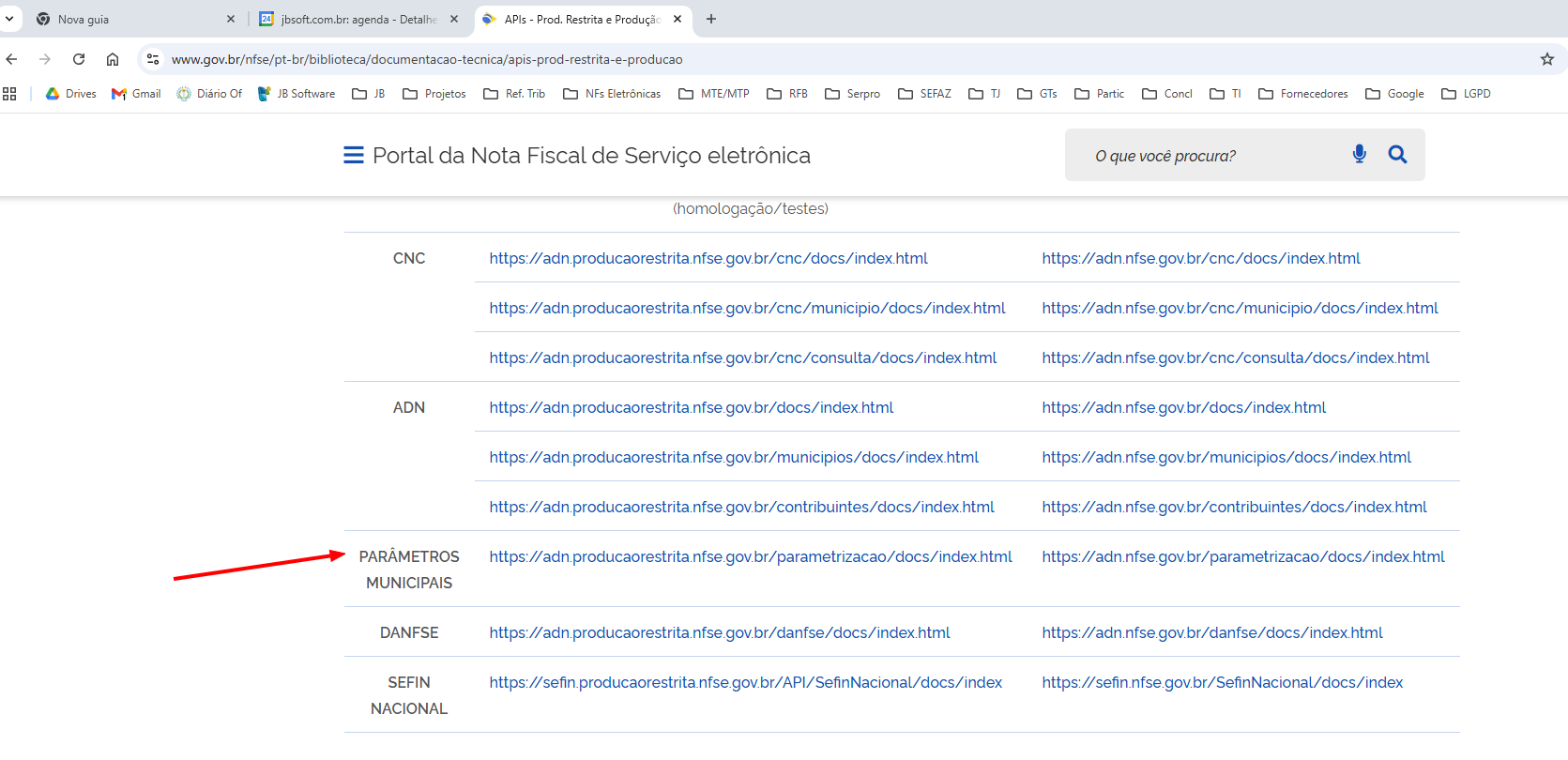View site information icon in address bar
Image resolution: width=1568 pixels, height=760 pixels.
click(x=153, y=59)
